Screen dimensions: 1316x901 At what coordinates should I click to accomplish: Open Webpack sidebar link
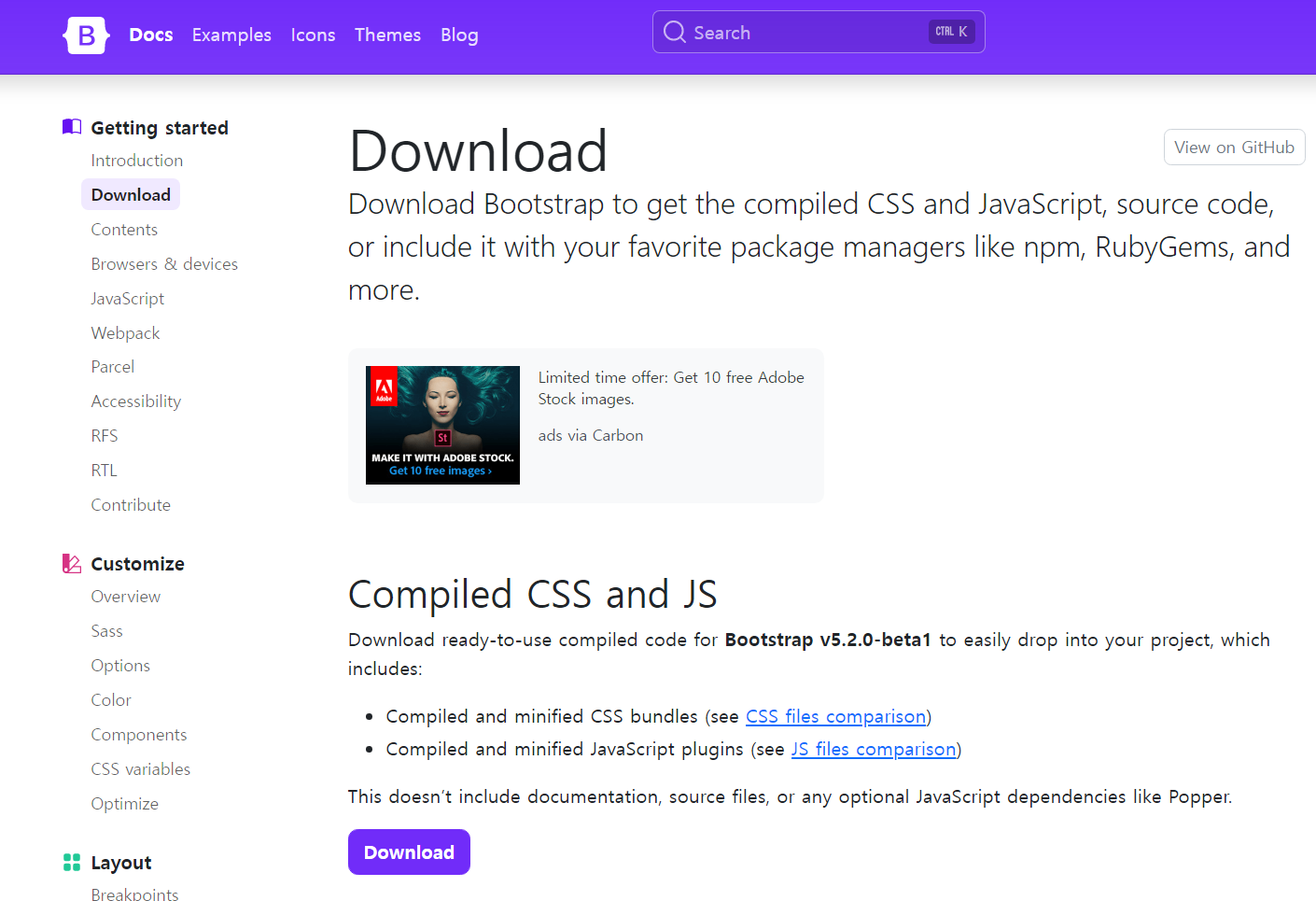125,332
